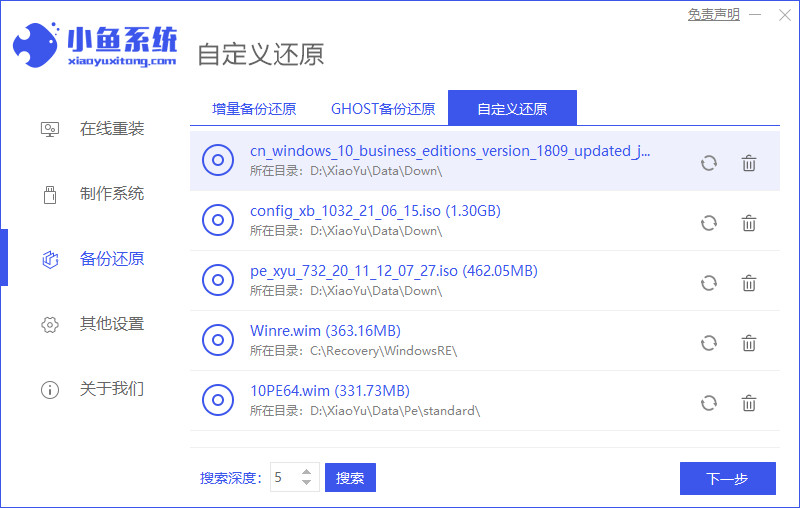Select the 10PE64.wim radio button
This screenshot has height=508, width=800.
tap(218, 400)
